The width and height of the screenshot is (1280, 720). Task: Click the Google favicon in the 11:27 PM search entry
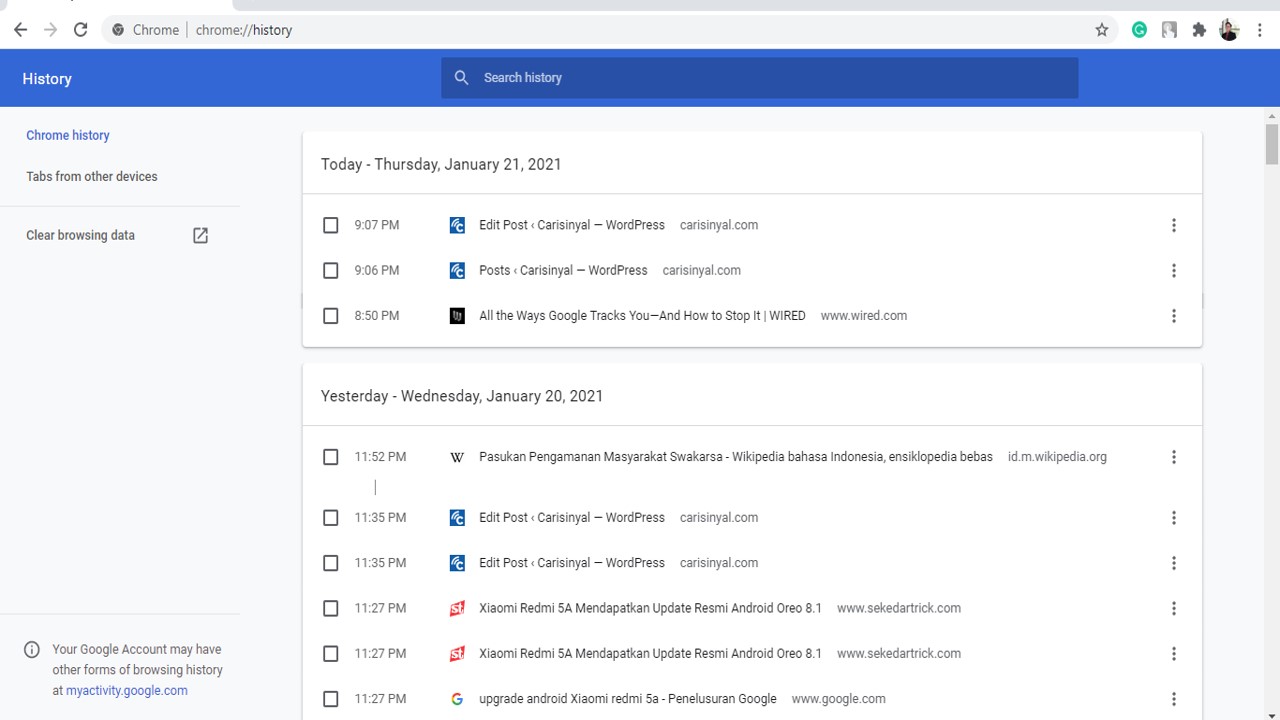click(x=457, y=699)
